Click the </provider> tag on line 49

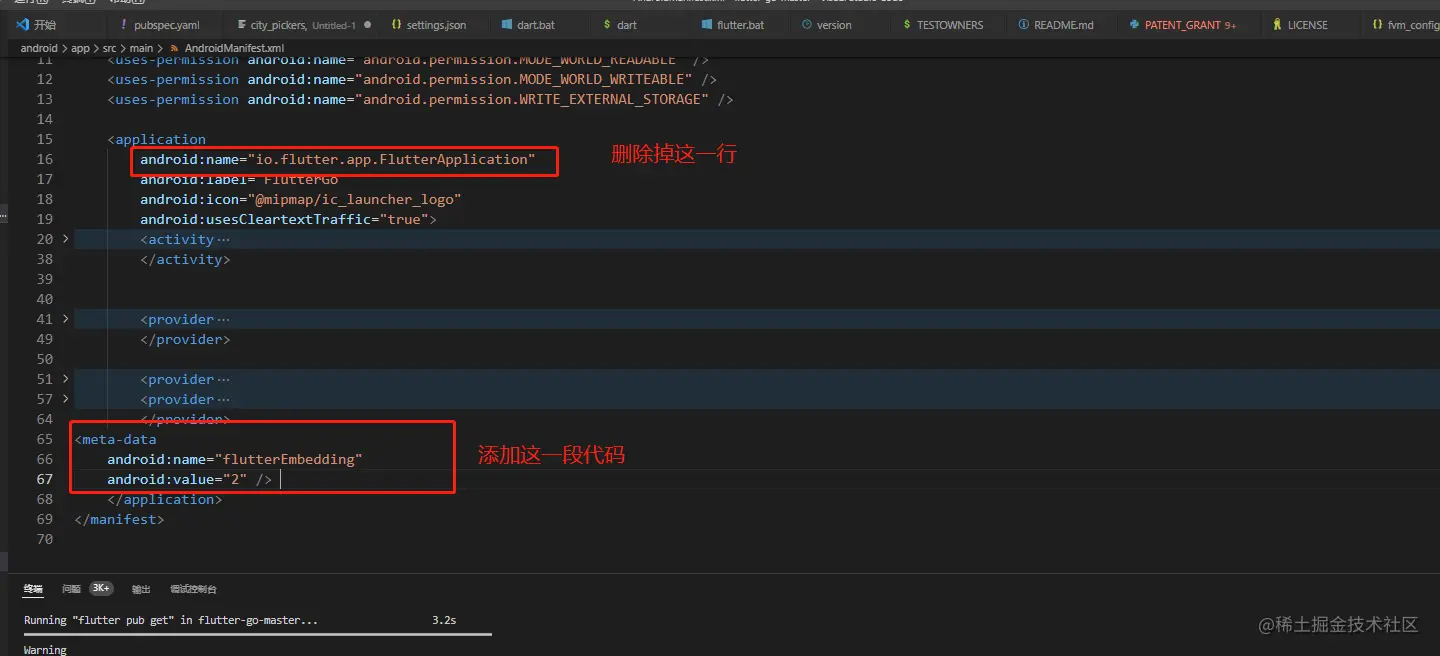click(x=185, y=339)
